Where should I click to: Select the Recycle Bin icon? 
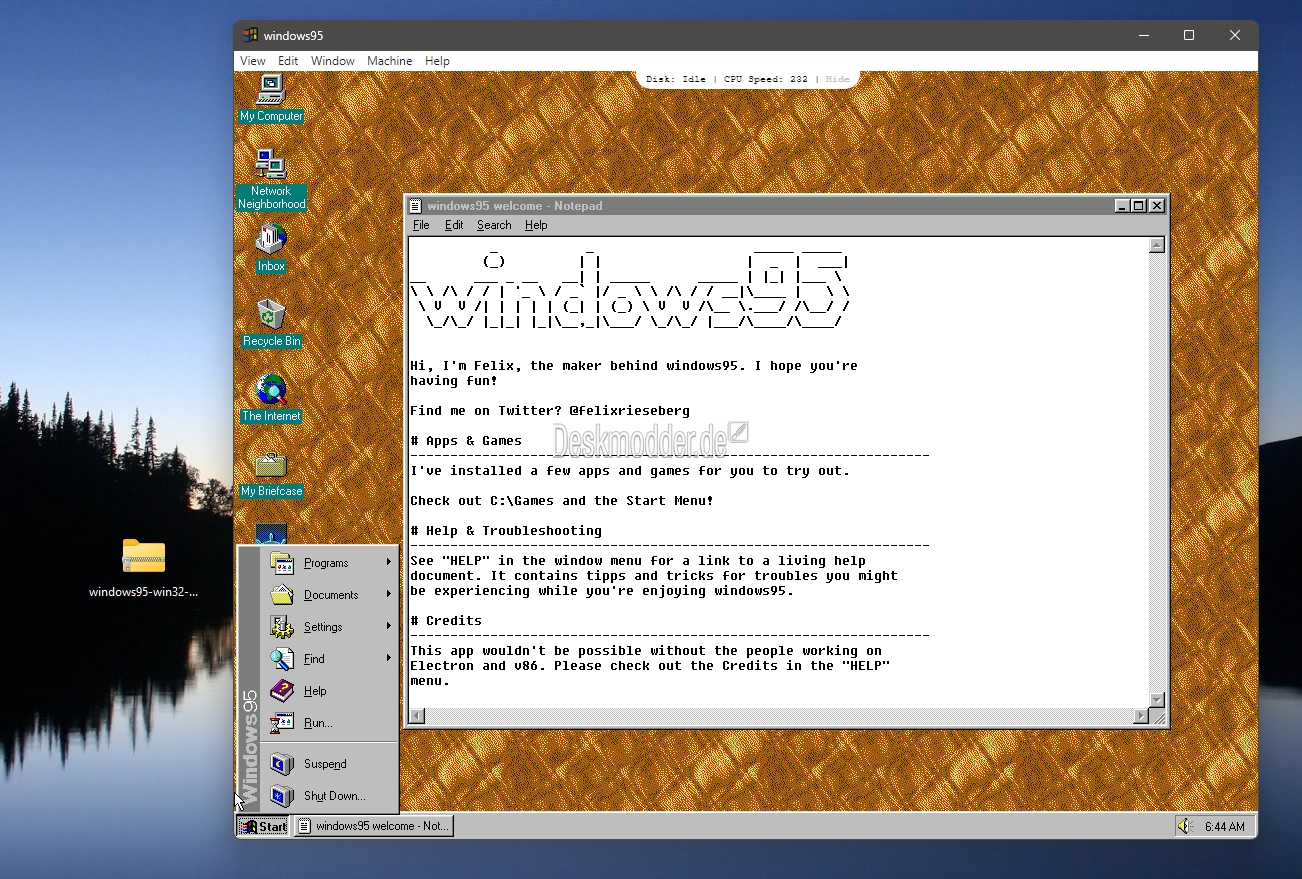(x=271, y=323)
